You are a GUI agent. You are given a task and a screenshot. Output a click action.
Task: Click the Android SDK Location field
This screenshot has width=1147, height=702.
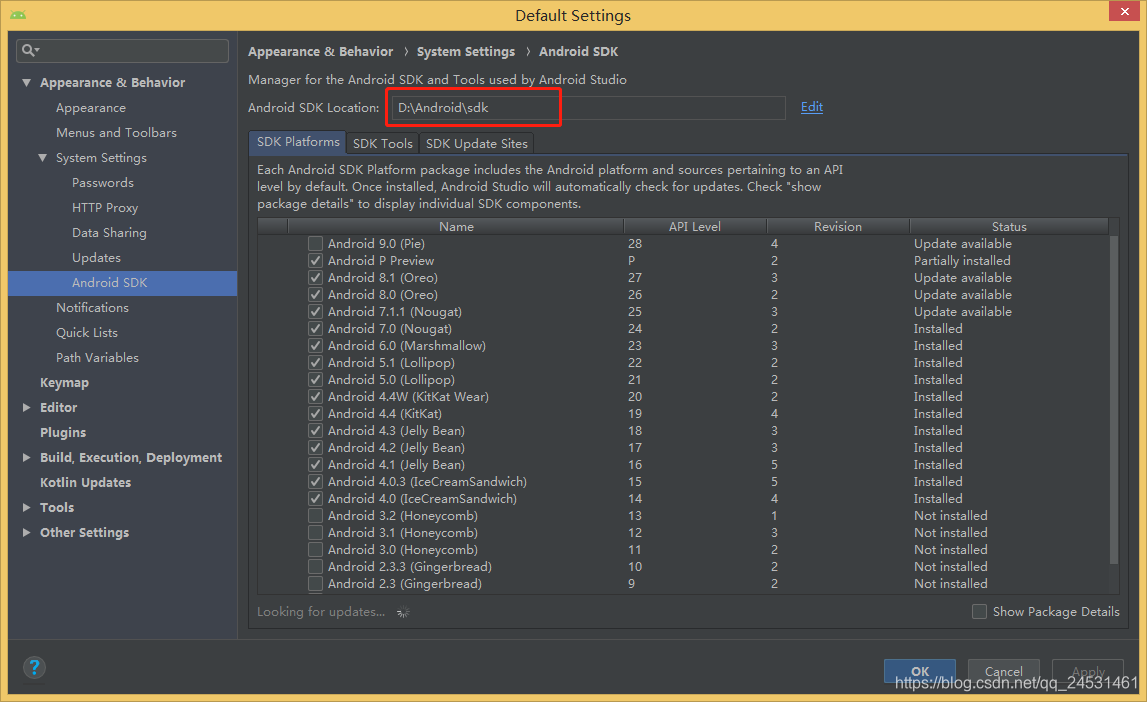(x=589, y=107)
